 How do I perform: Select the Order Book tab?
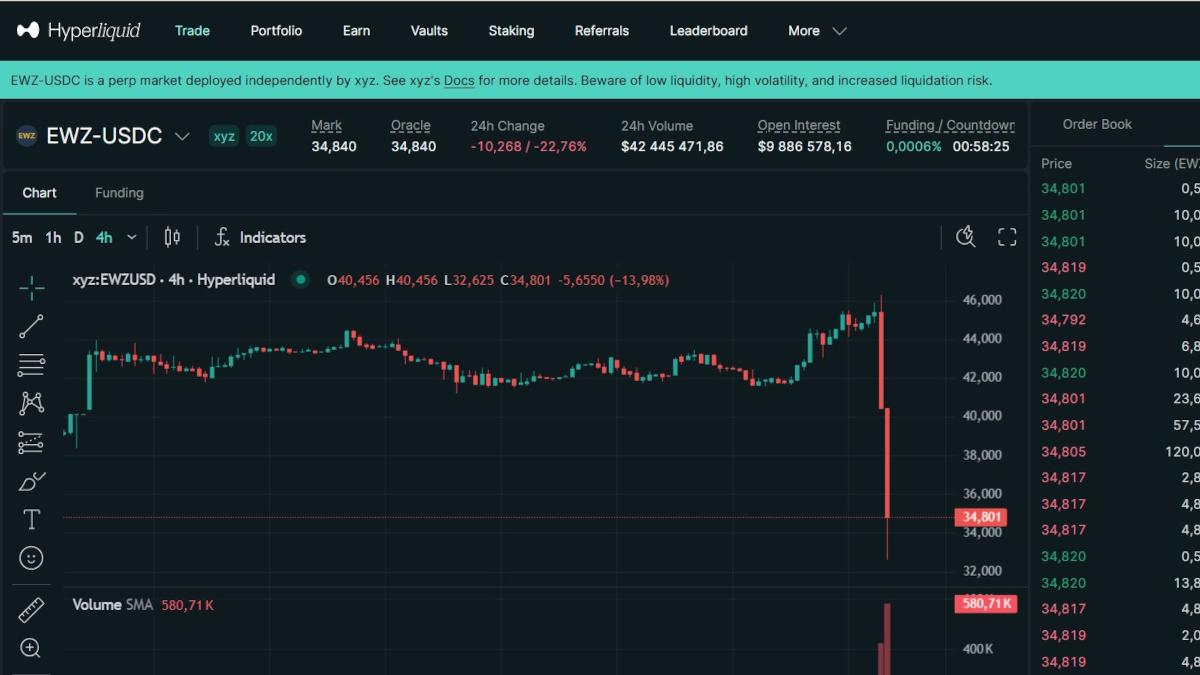(x=1097, y=124)
